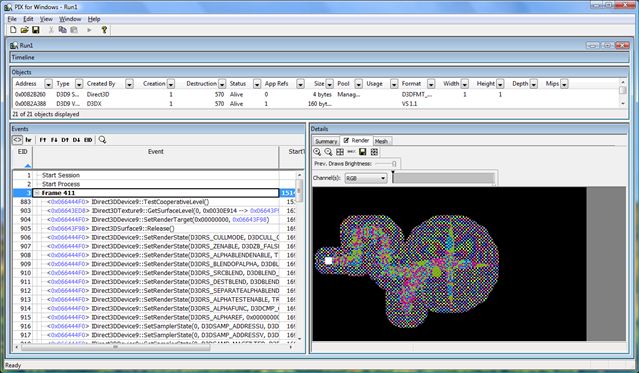Screen dimensions: 639x373
Task: Collapse the Frame 411 tree node
Action: 37,193
